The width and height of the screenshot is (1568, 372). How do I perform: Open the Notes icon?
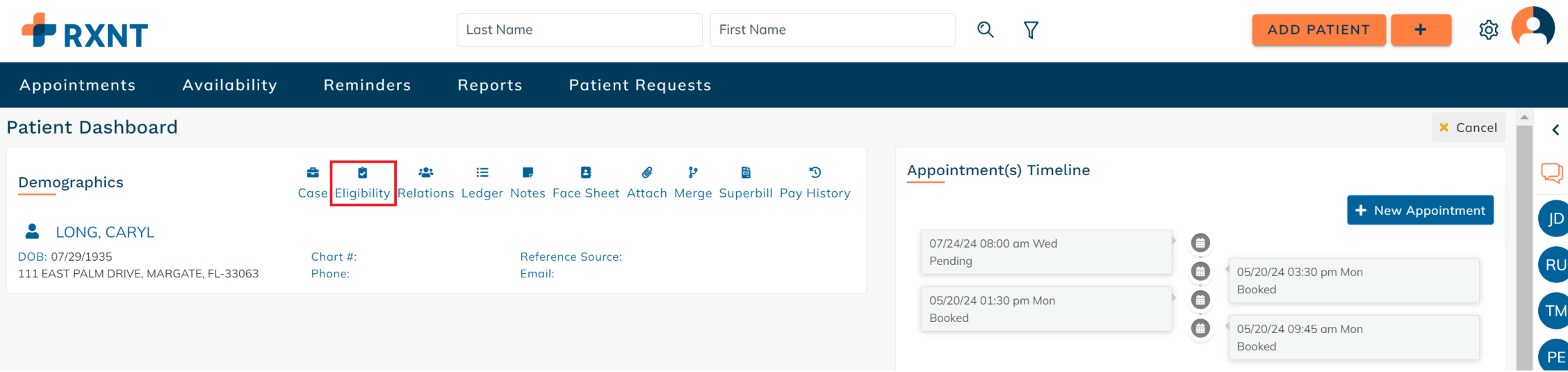pos(528,172)
